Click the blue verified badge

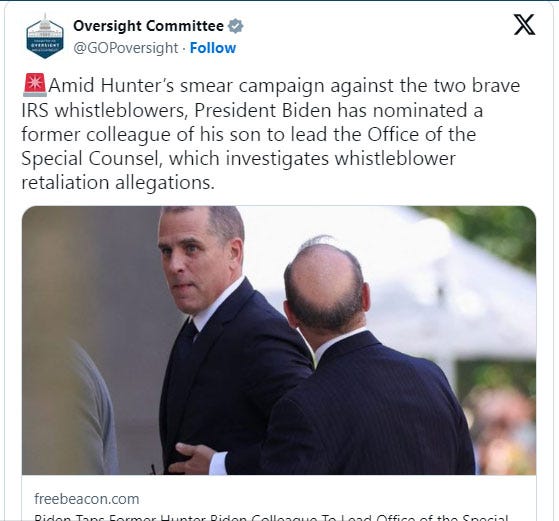tap(235, 26)
